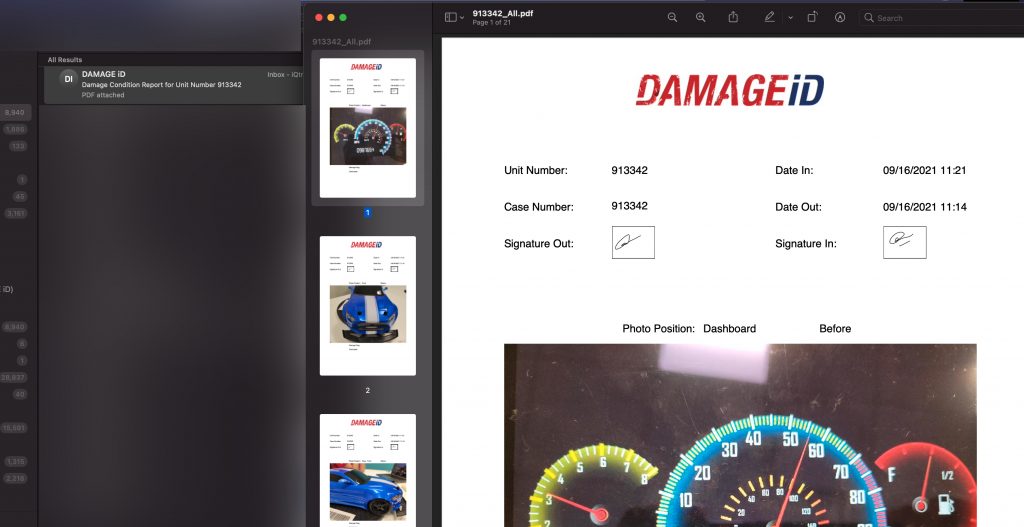Click Date Out value 09/16/2021 11:14
Screen dimensions: 1024x527
point(925,207)
